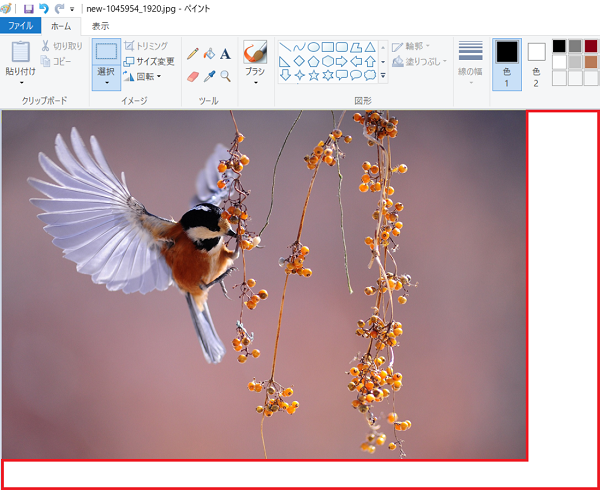The height and width of the screenshot is (490, 600).
Task: Choose the Polygon shape
Action: (x=356, y=47)
